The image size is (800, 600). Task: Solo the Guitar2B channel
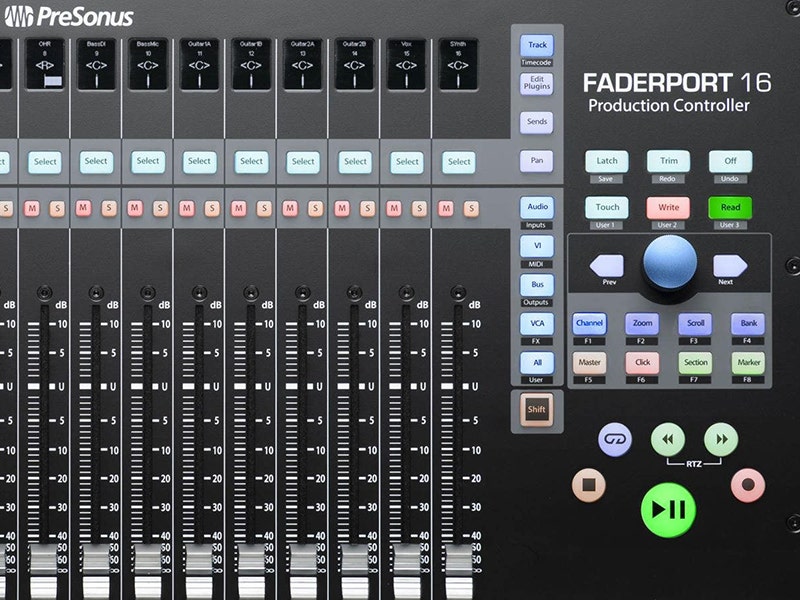click(367, 208)
